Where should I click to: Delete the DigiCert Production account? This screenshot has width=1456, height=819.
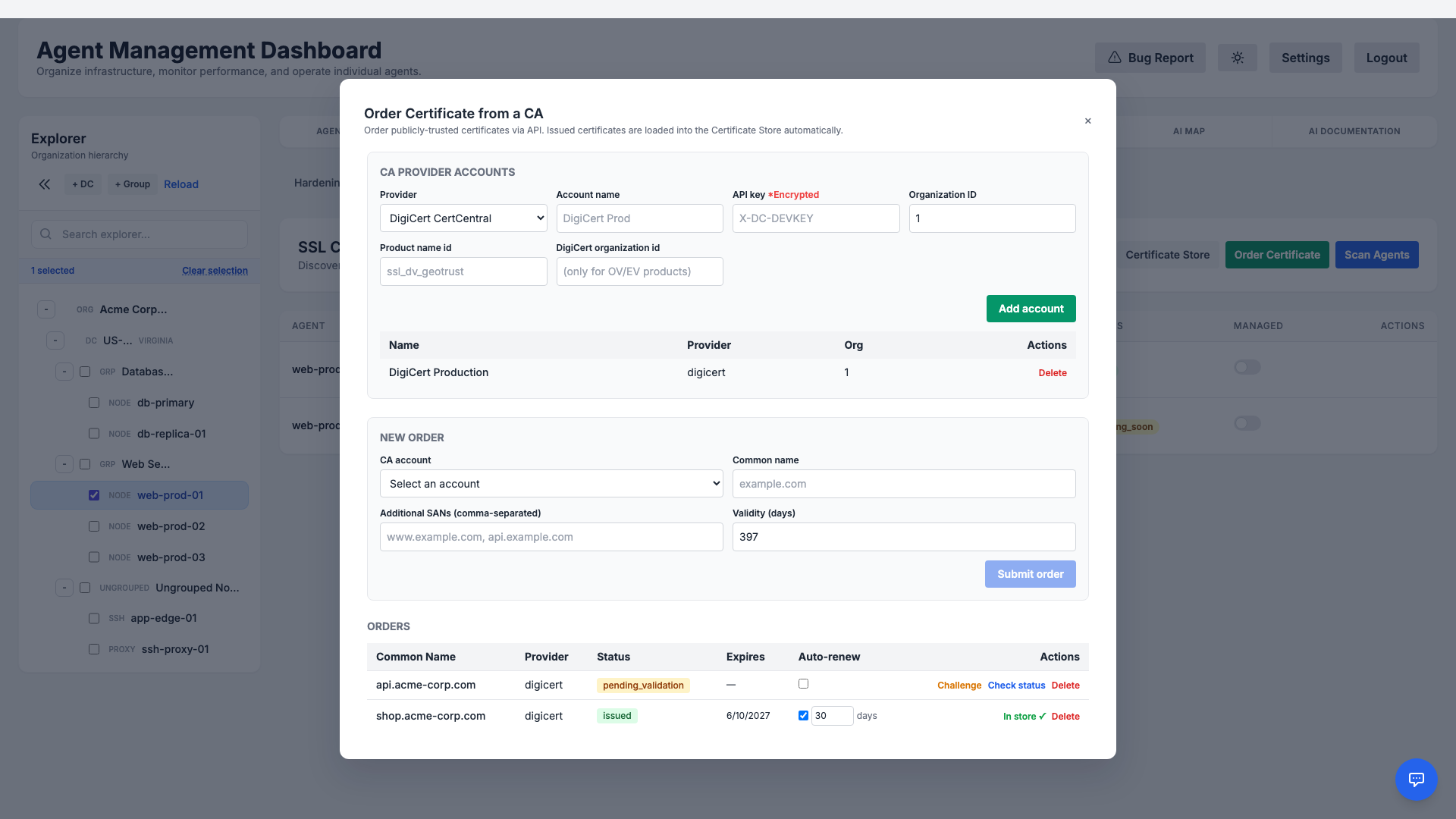point(1052,373)
